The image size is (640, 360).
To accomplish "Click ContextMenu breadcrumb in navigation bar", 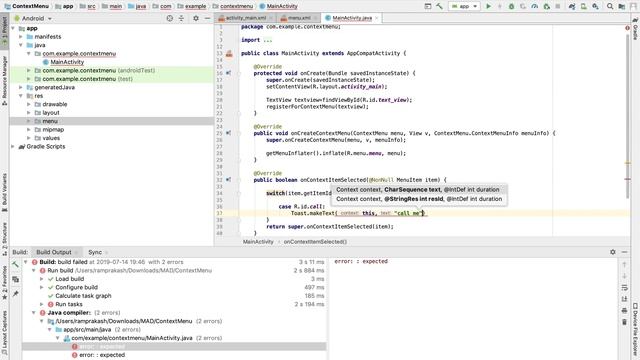I will (27, 6).
